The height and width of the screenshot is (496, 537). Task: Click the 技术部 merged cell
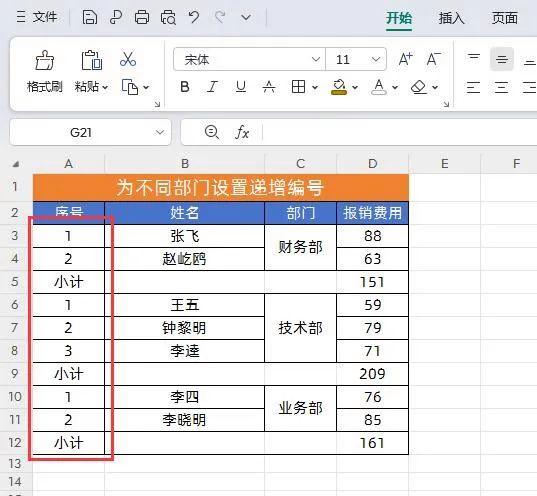click(x=300, y=328)
